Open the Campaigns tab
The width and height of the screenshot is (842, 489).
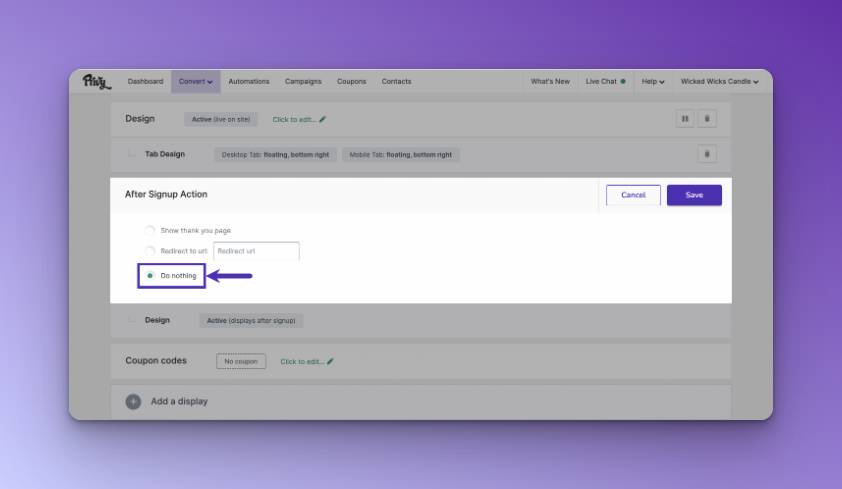pyautogui.click(x=303, y=82)
